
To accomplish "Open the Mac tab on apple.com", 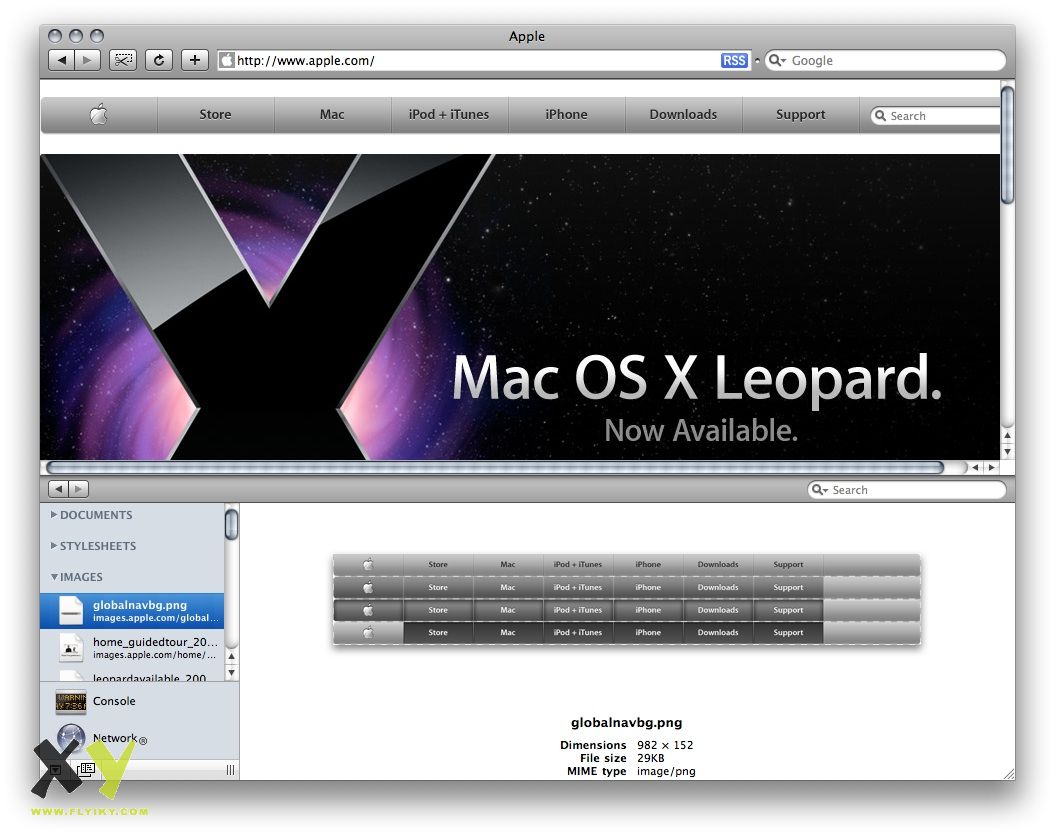I will click(332, 114).
